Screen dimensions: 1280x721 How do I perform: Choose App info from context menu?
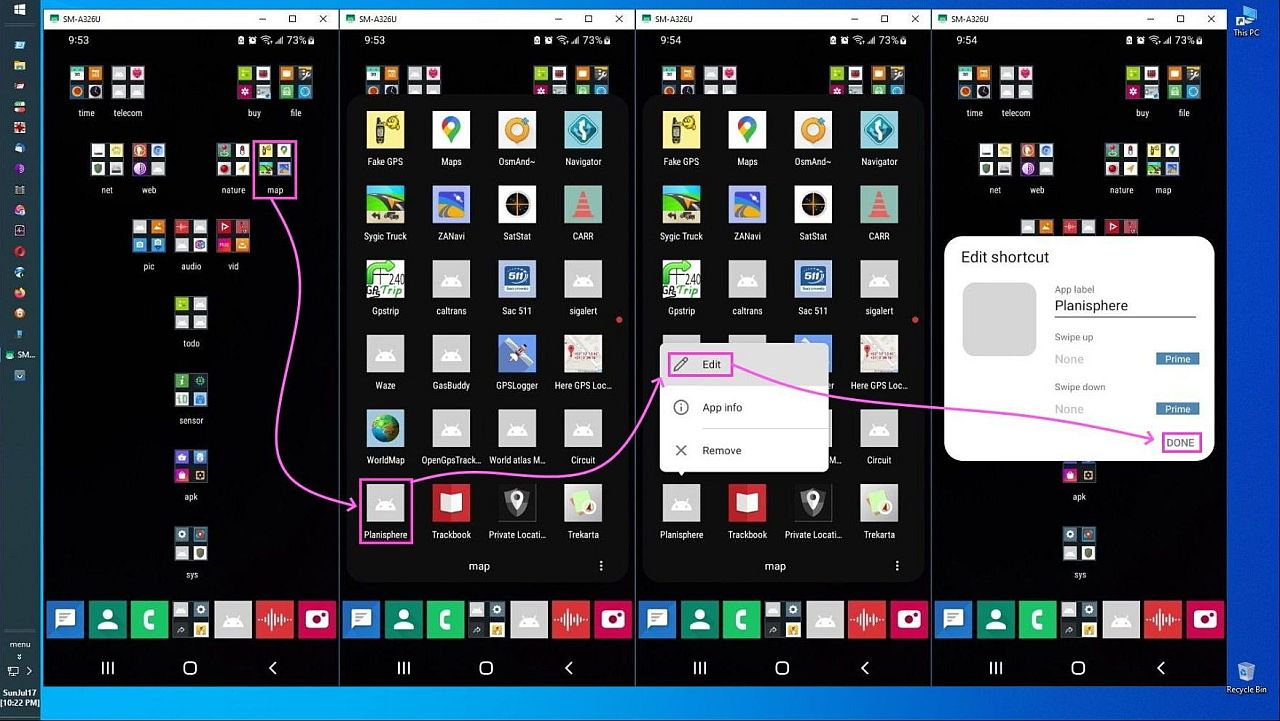point(744,408)
